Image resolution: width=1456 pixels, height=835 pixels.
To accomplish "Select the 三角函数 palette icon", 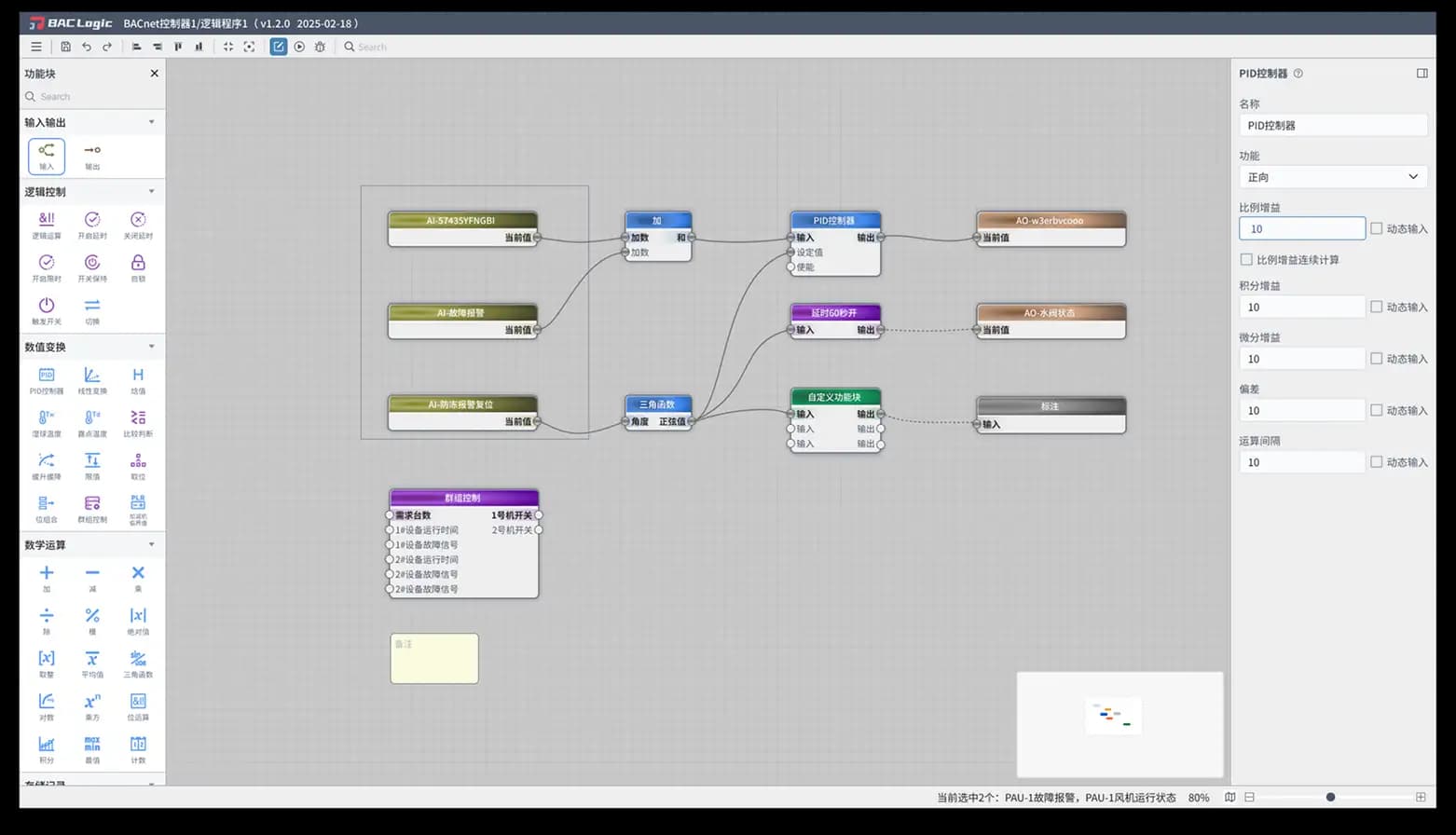I will click(x=138, y=664).
